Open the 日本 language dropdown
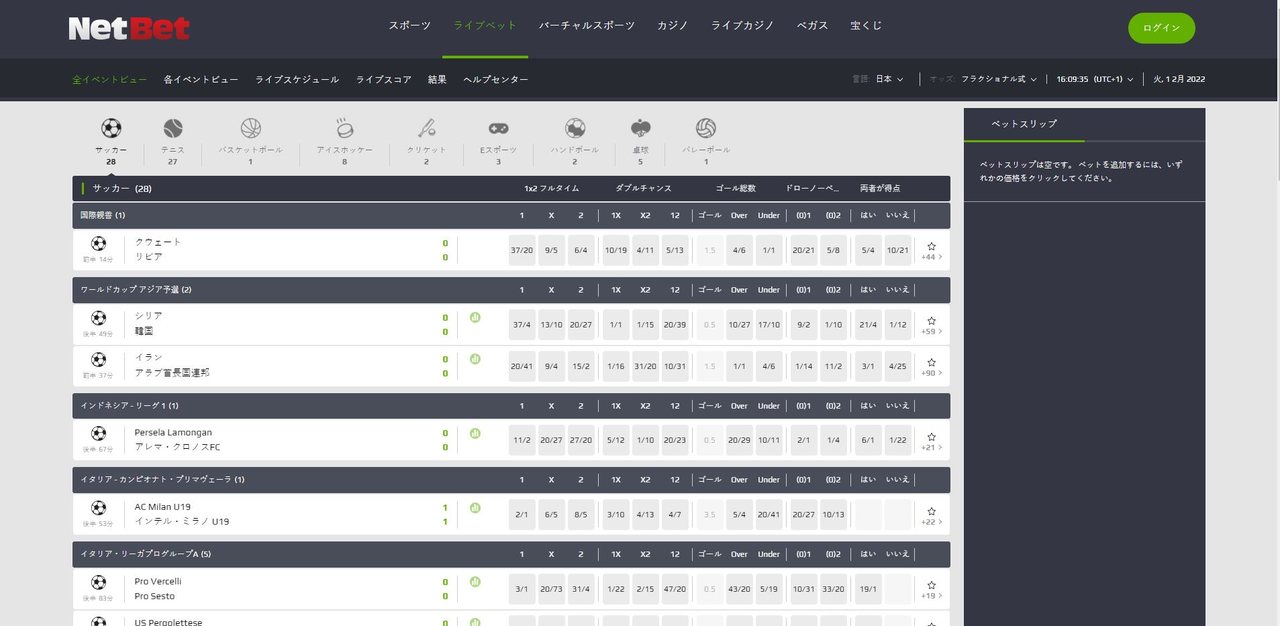Screen dimensions: 1280x626 [x=886, y=78]
